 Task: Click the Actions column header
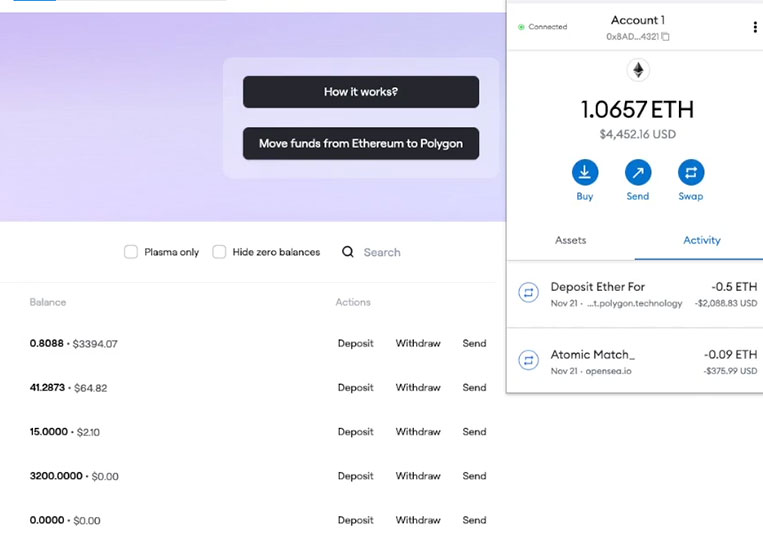click(353, 302)
